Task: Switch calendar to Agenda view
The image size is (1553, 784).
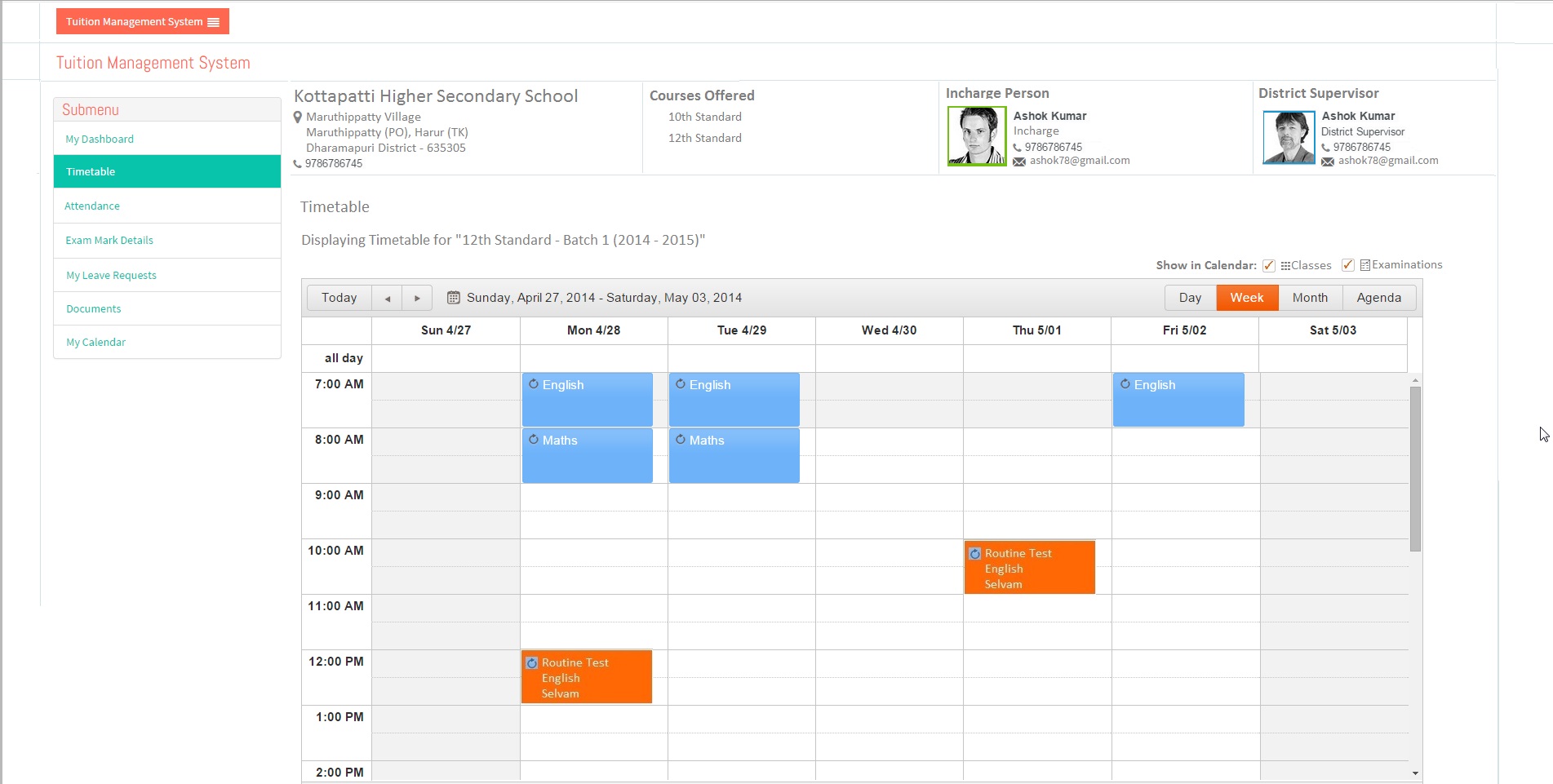Action: (1379, 298)
